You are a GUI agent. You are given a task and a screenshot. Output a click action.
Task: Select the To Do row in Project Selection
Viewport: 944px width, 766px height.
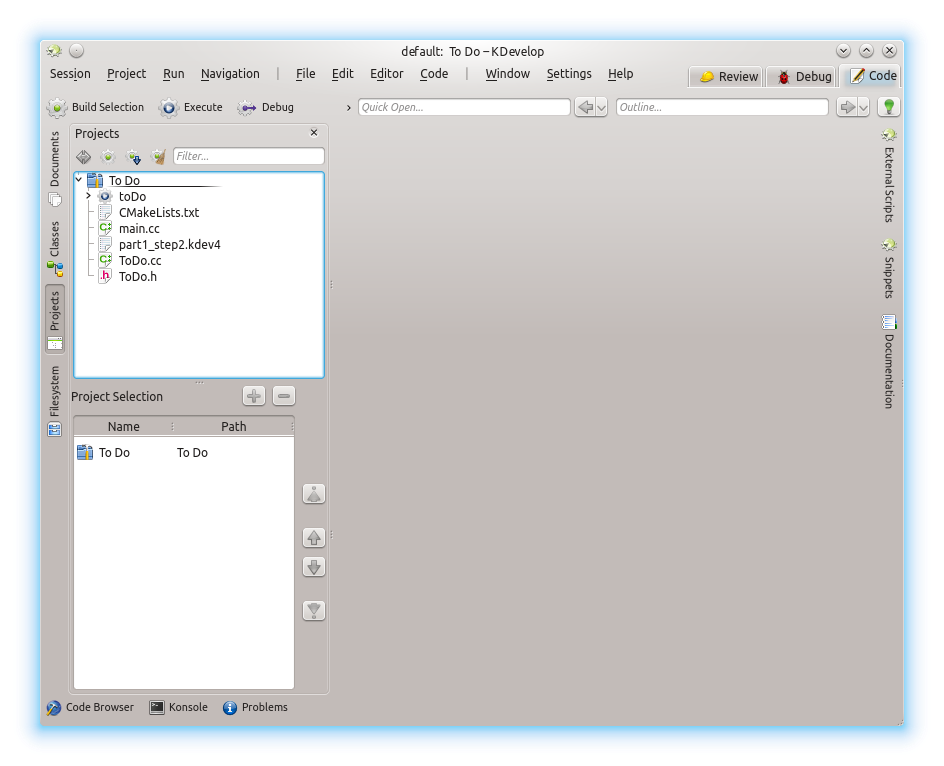tap(184, 452)
